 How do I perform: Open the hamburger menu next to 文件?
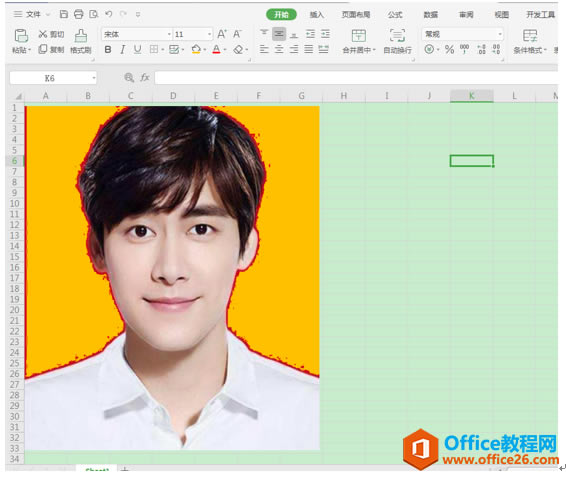coord(17,14)
